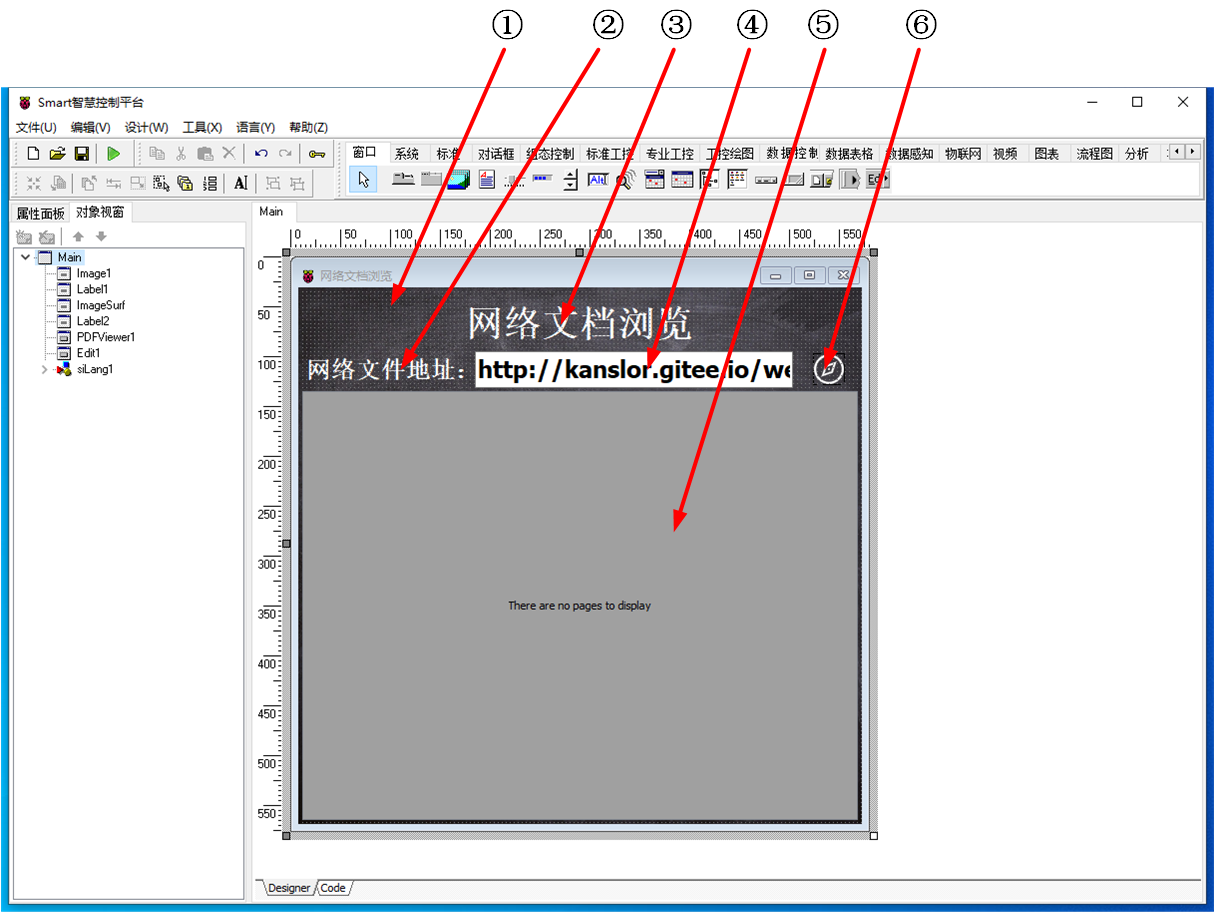Click the bold AI text tool icon

pos(240,183)
